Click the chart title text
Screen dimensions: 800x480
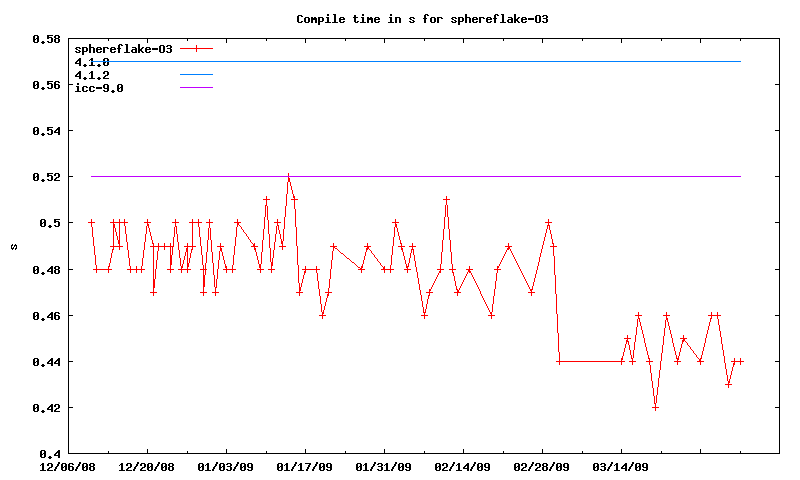pos(422,19)
